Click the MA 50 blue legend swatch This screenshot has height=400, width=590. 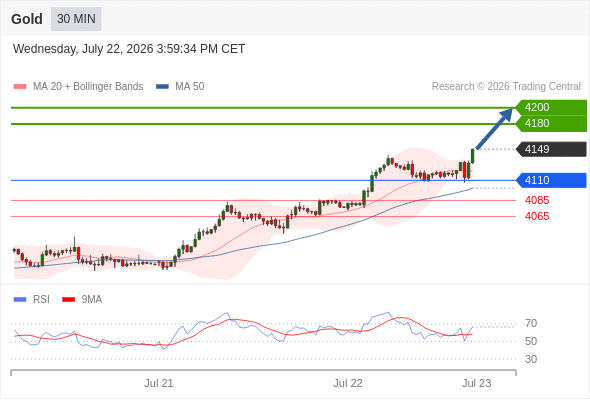pyautogui.click(x=162, y=87)
